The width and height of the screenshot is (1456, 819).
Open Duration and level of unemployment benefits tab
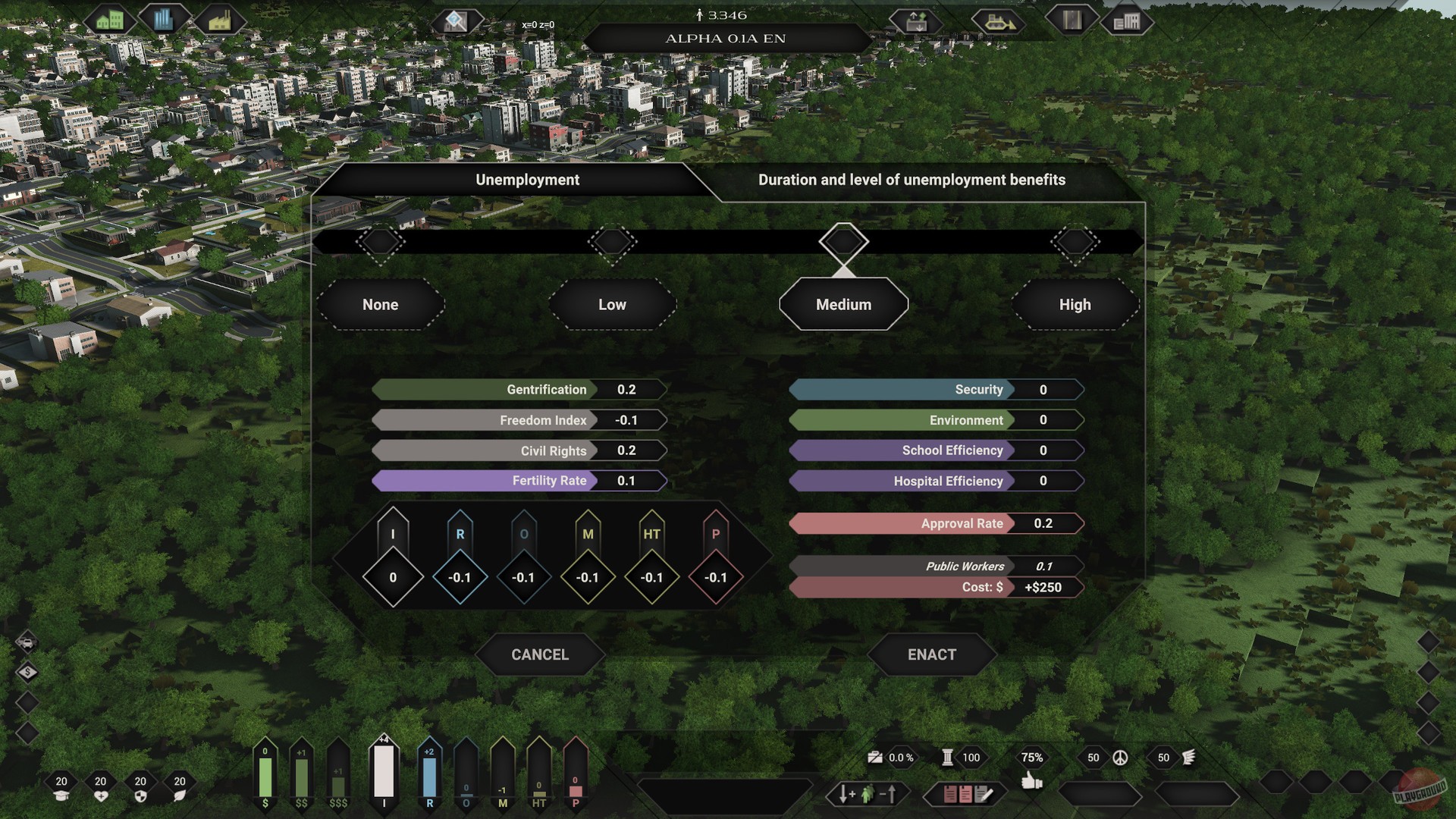click(x=912, y=180)
